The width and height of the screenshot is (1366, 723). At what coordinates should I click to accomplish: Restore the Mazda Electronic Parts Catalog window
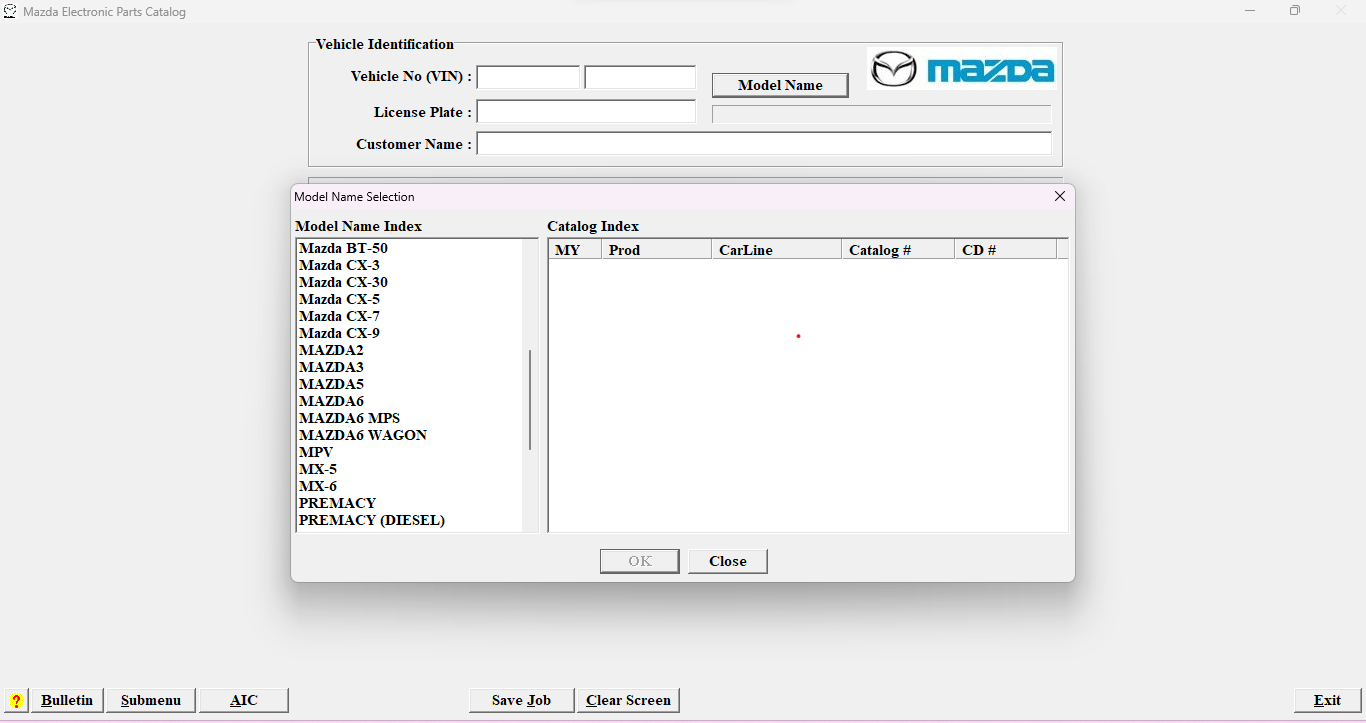point(1295,11)
